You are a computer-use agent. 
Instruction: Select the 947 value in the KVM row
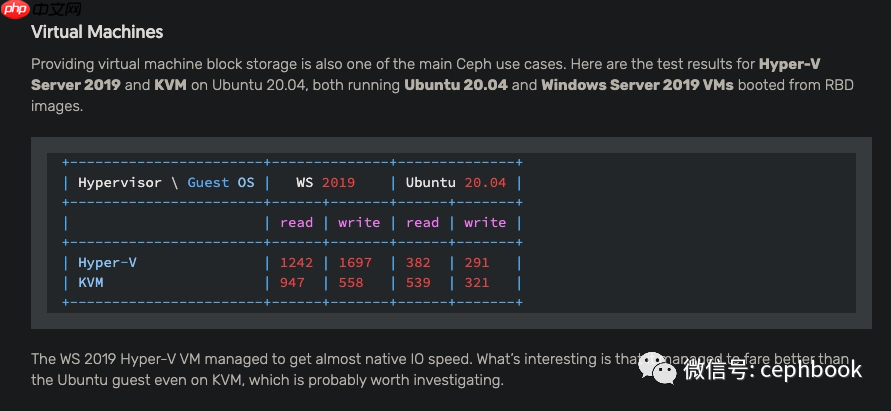[292, 283]
